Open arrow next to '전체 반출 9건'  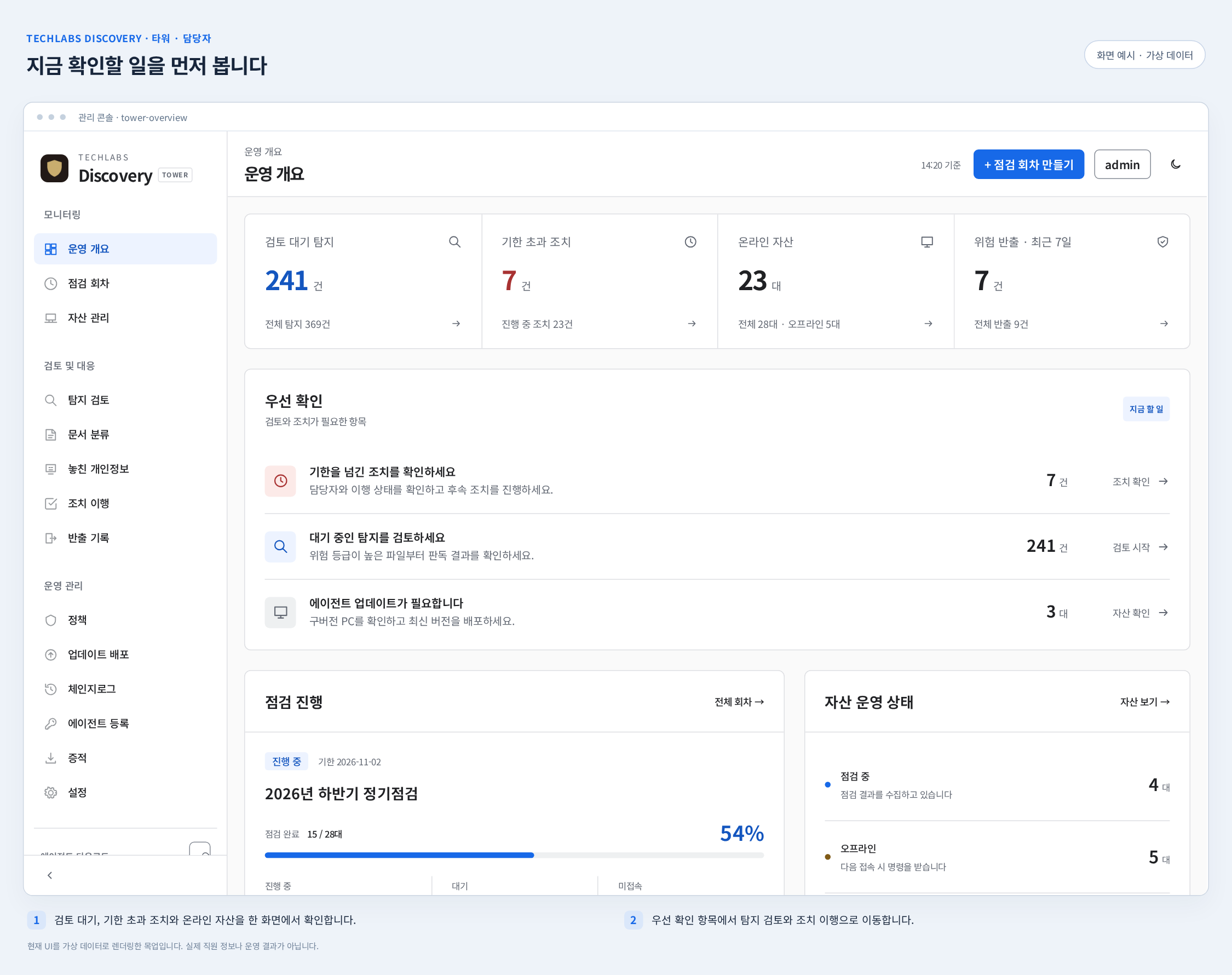point(1164,324)
